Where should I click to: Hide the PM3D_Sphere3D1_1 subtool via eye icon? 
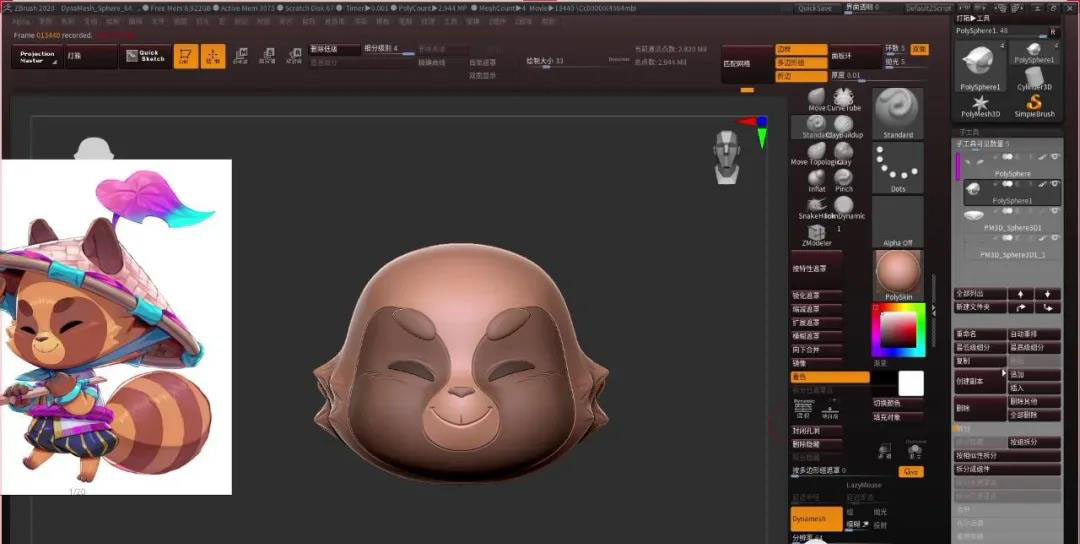[1054, 238]
